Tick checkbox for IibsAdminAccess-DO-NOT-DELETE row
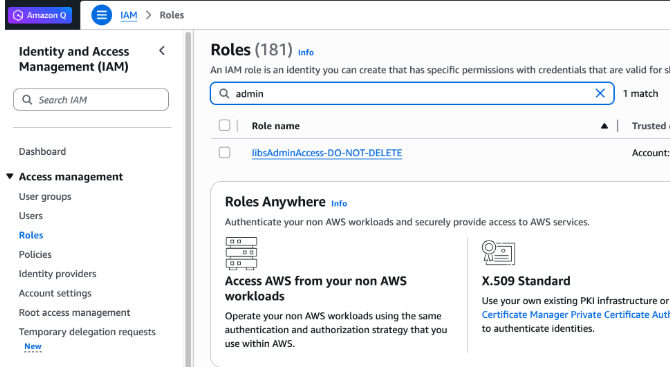Viewport: 670px width, 374px height. pos(224,153)
